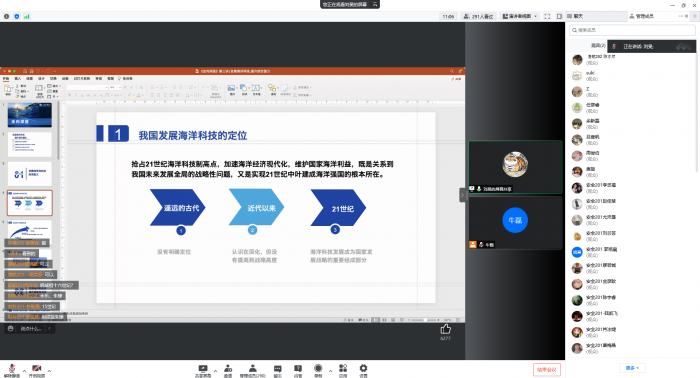700x378 pixels.
Task: Click the 21世纪 arrow shape on slide
Action: 338,208
